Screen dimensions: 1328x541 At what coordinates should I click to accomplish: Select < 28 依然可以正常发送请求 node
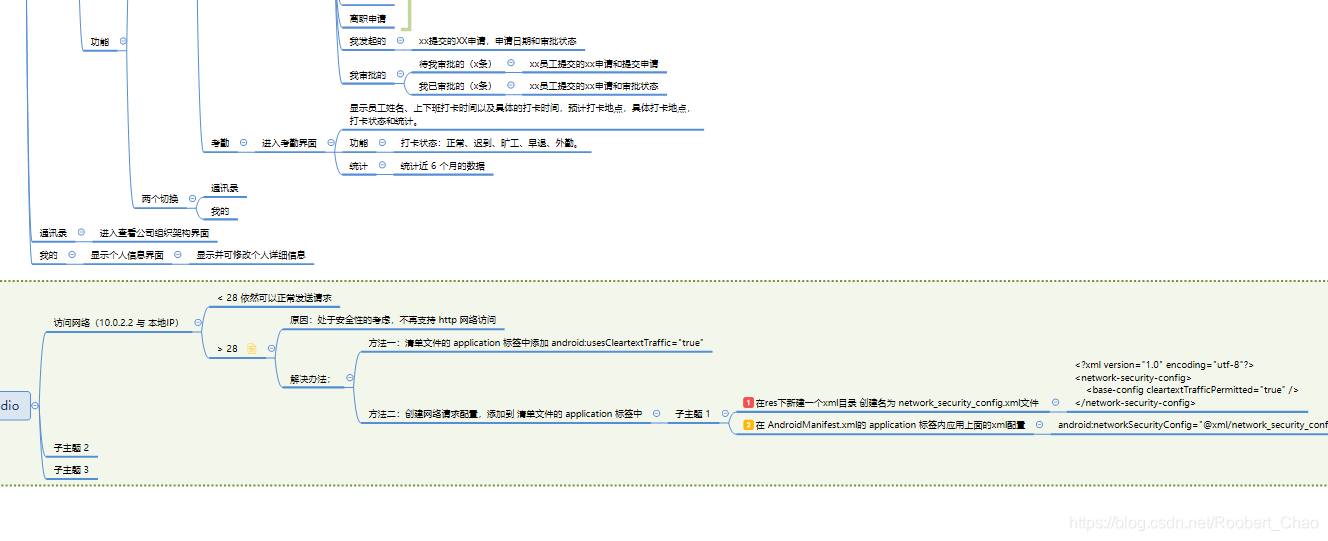pyautogui.click(x=274, y=298)
